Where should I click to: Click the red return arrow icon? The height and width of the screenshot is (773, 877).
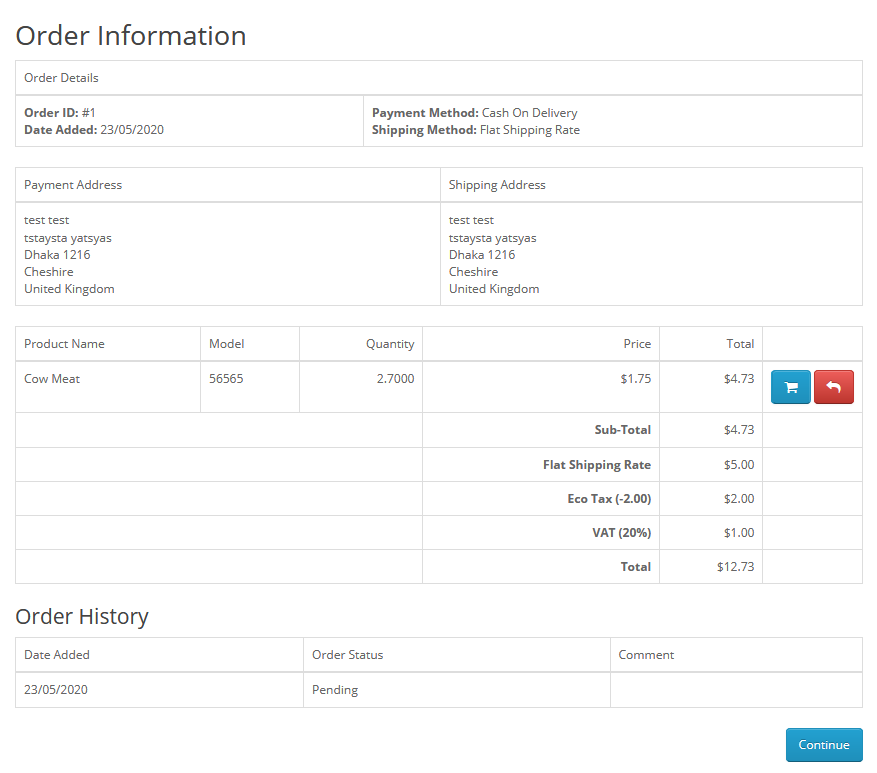[834, 387]
